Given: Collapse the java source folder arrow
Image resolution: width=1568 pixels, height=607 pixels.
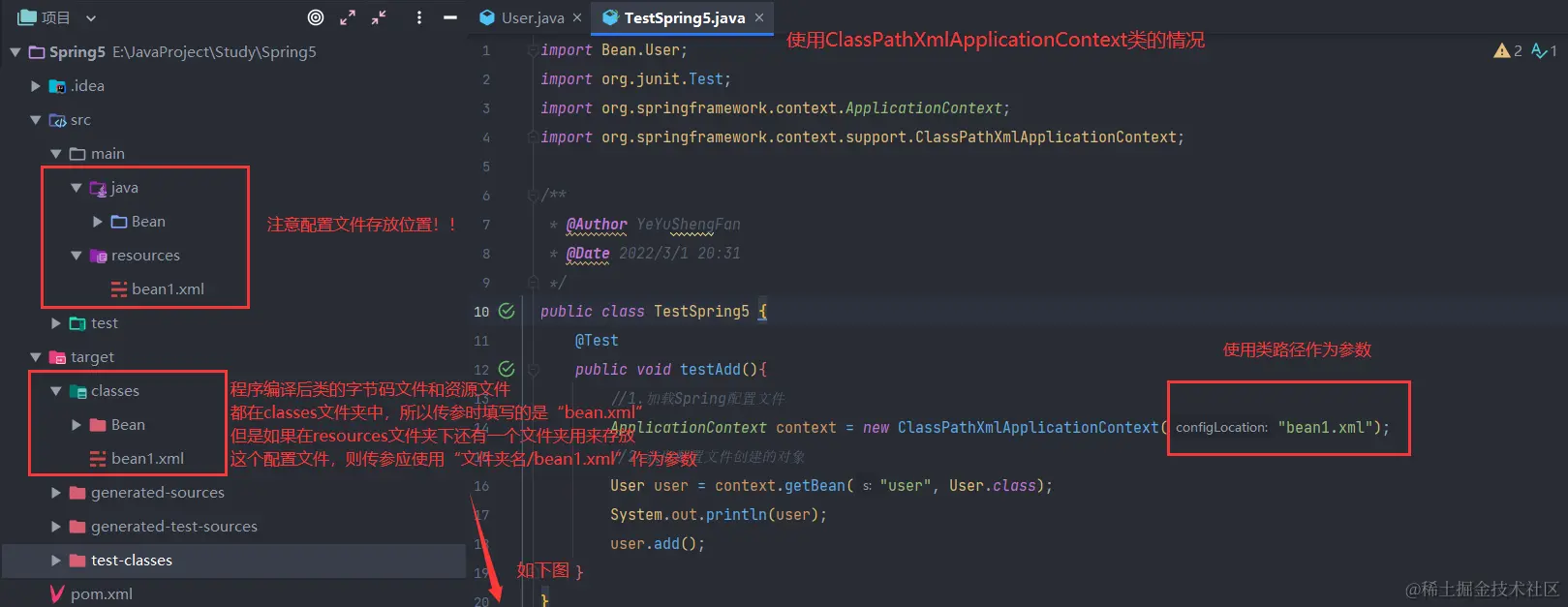Looking at the screenshot, I should pos(77,188).
